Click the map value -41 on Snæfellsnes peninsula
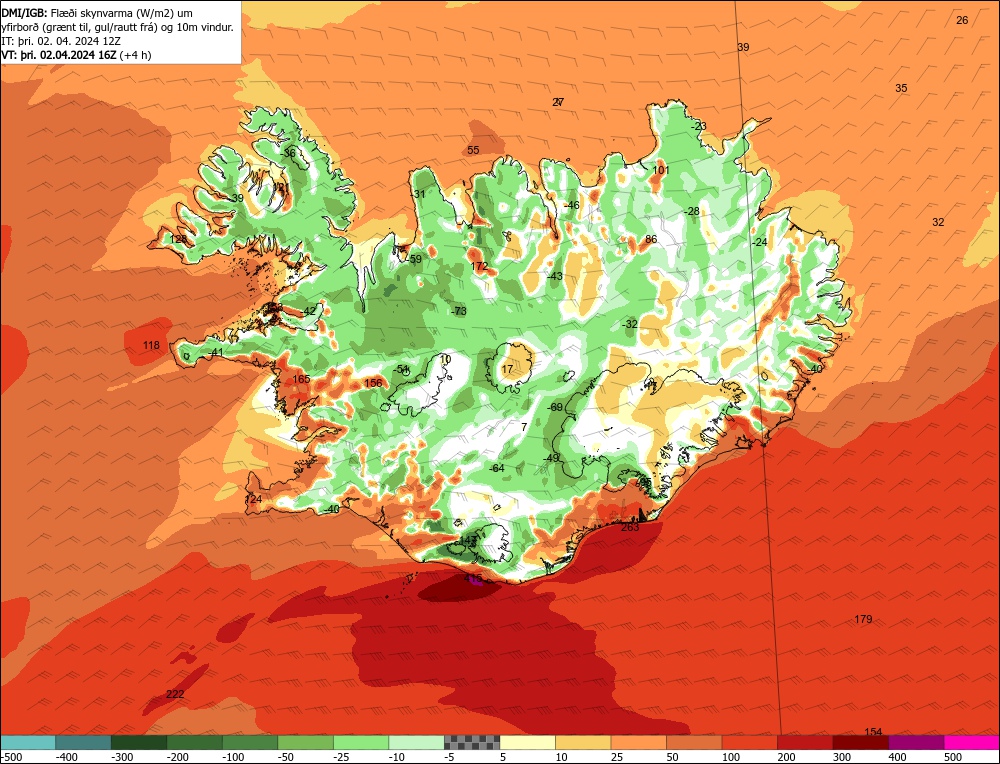 coord(216,353)
